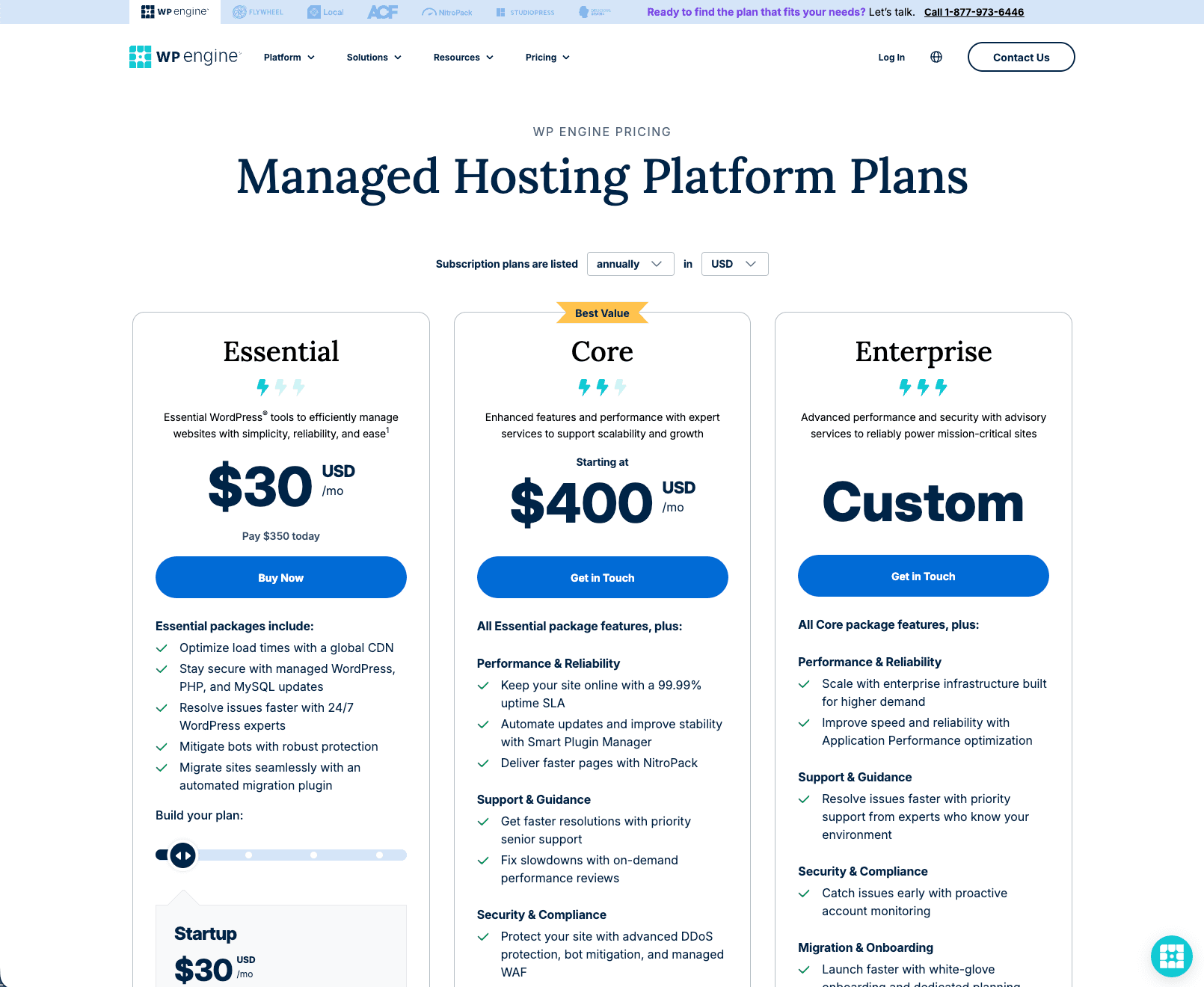
Task: Open the USD currency dropdown
Action: click(x=734, y=264)
